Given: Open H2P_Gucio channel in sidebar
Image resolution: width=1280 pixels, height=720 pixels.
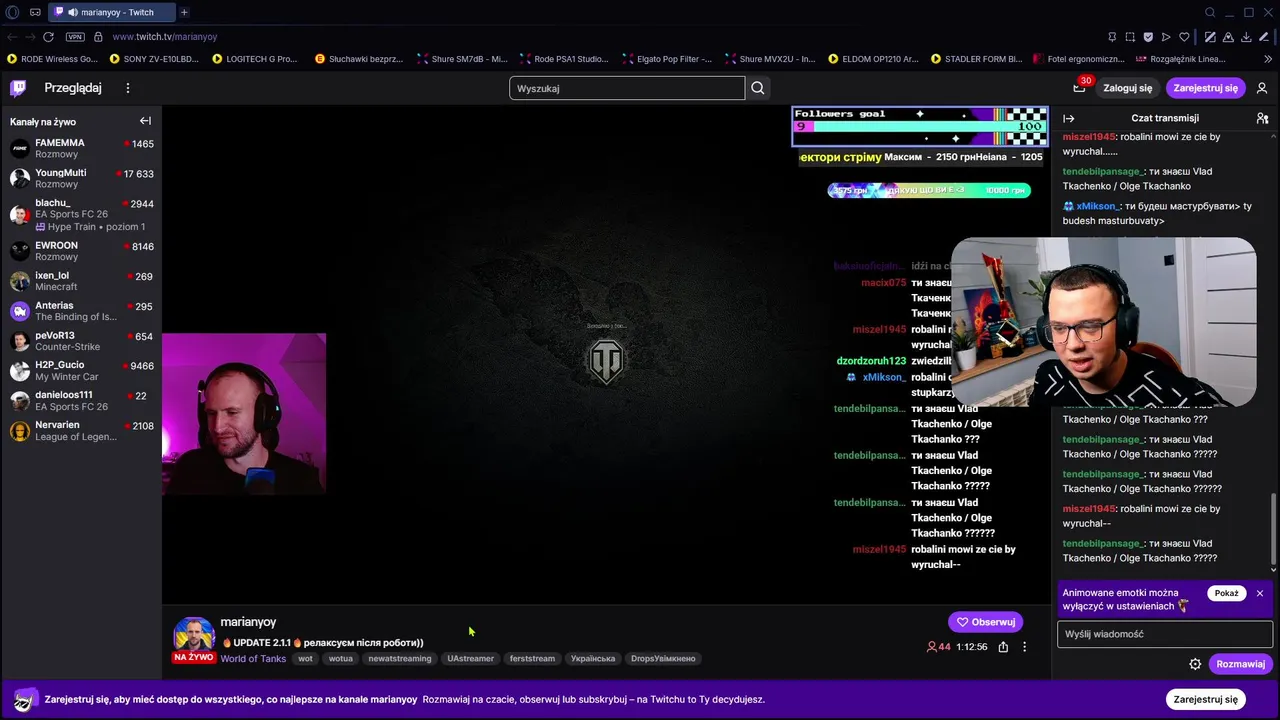Looking at the screenshot, I should pyautogui.click(x=81, y=371).
